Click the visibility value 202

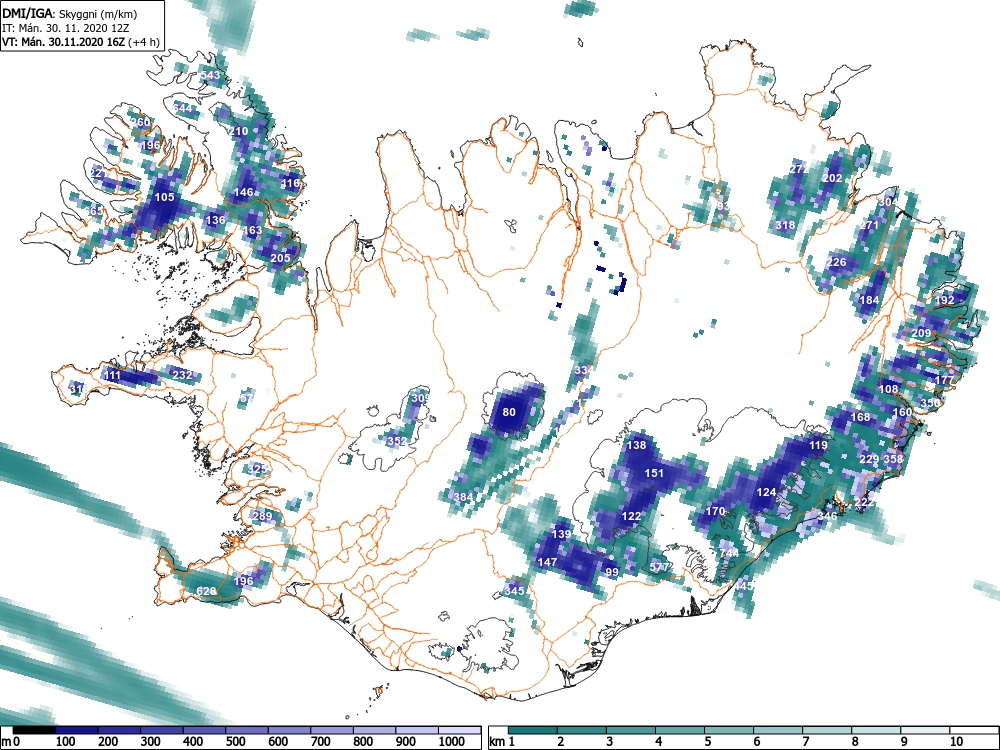832,179
